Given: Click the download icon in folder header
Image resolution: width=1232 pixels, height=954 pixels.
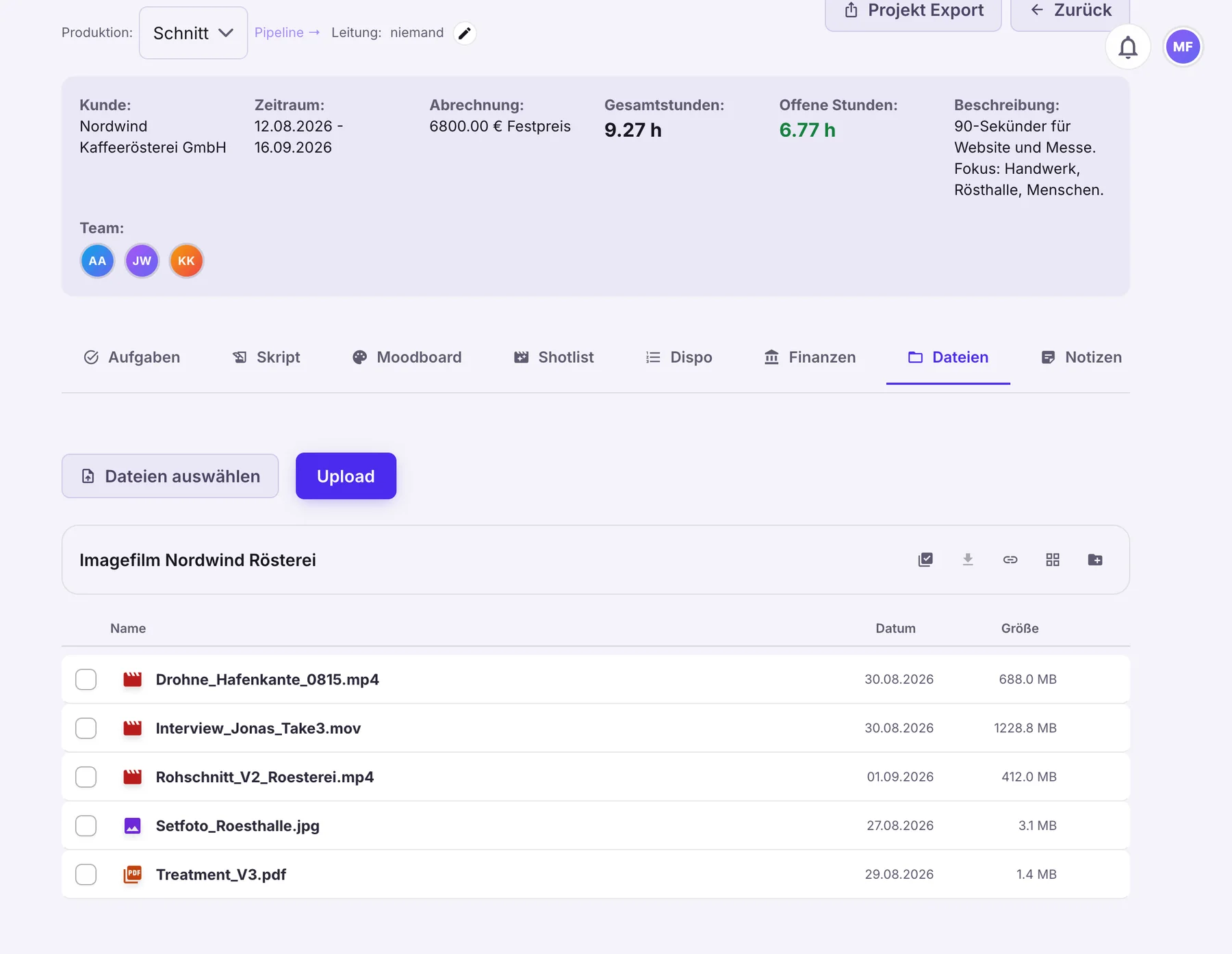Looking at the screenshot, I should tap(968, 560).
